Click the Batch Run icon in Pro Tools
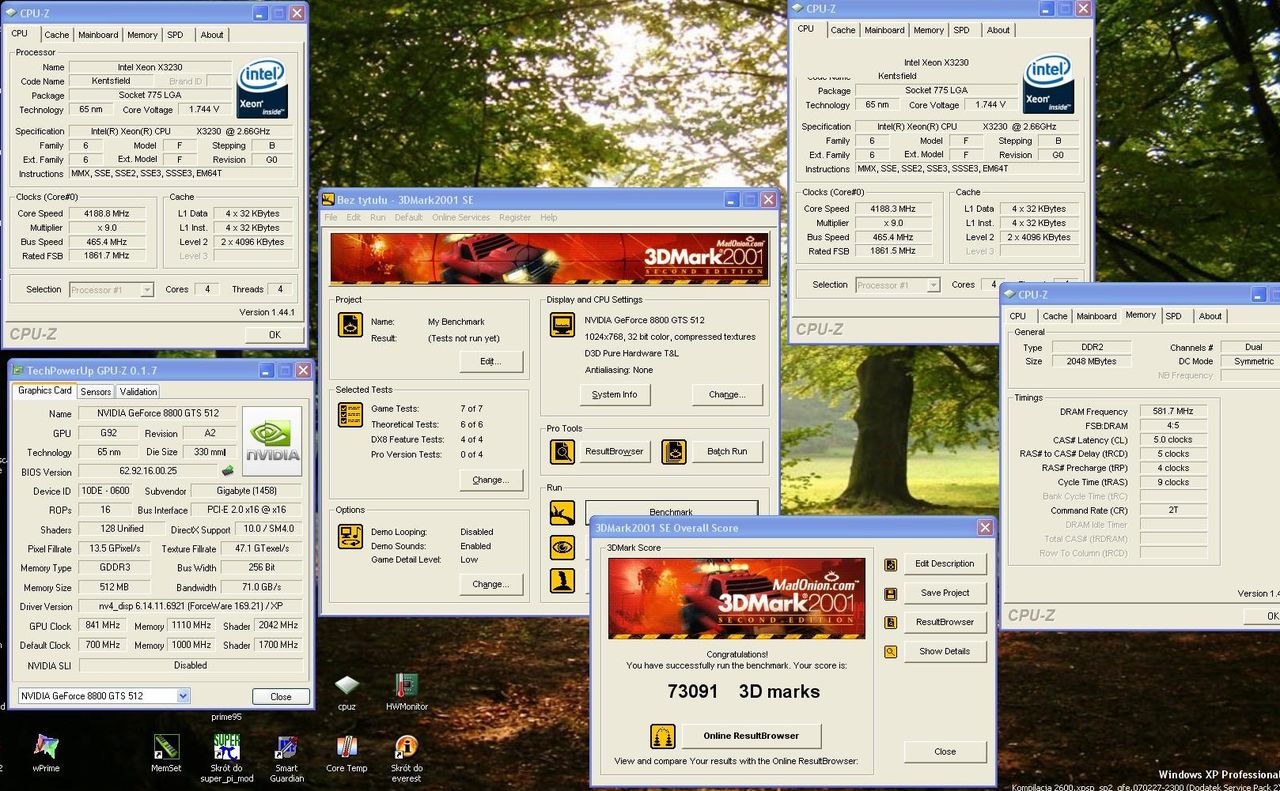 coord(674,451)
